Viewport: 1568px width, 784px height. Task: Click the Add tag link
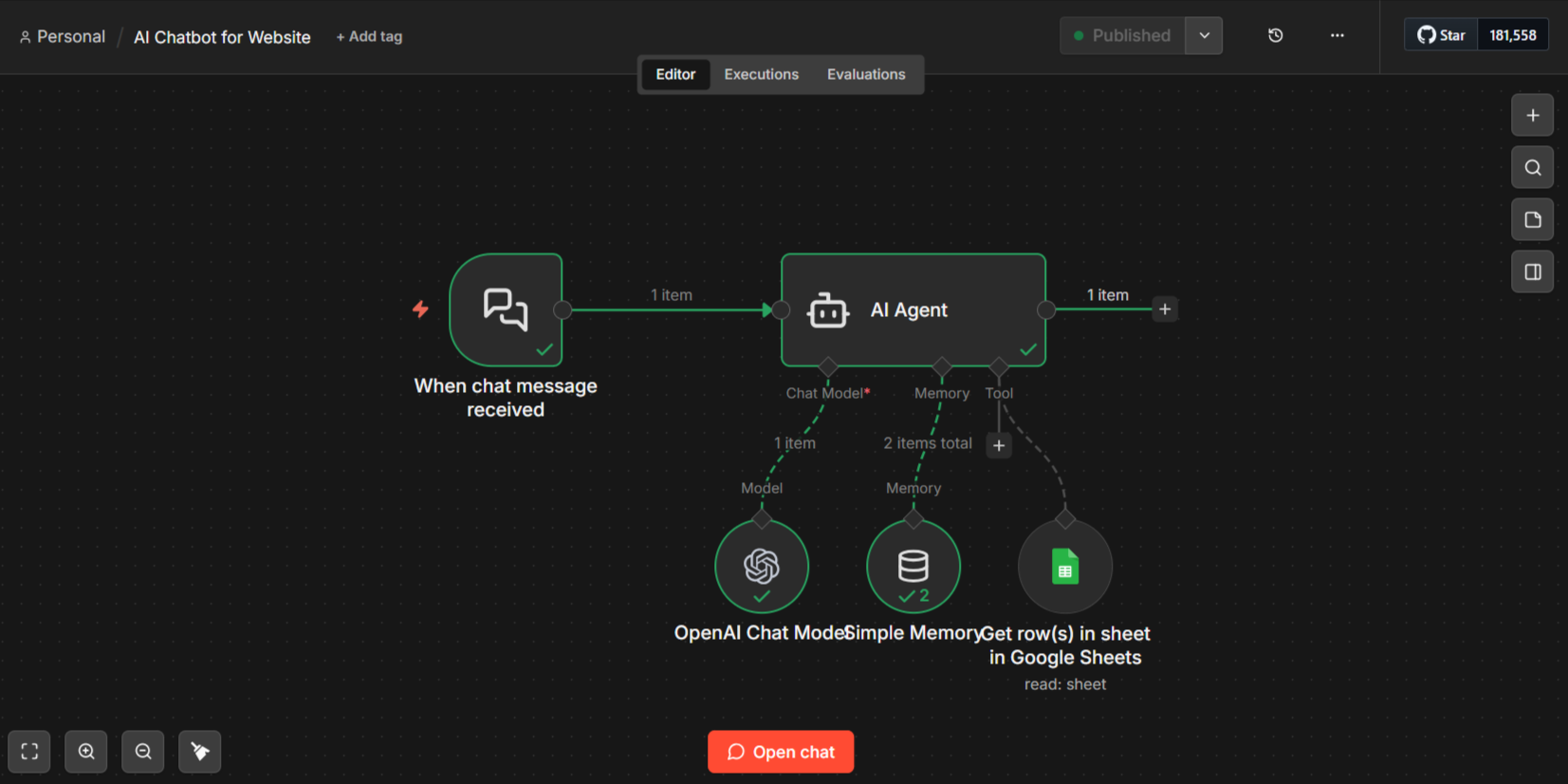tap(369, 36)
